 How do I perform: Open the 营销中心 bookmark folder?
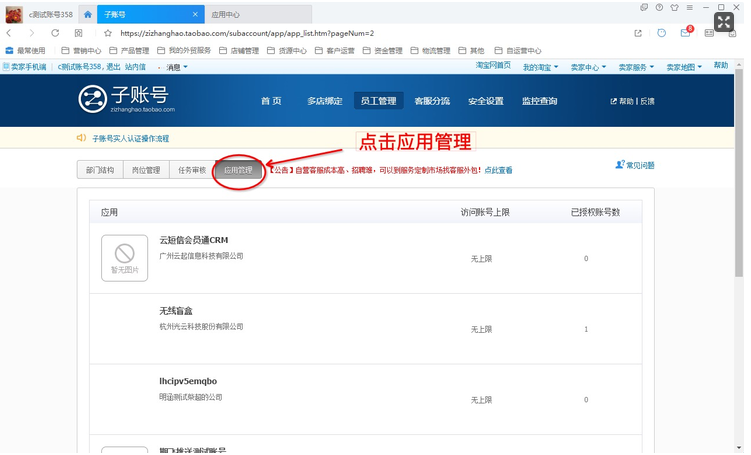click(81, 50)
